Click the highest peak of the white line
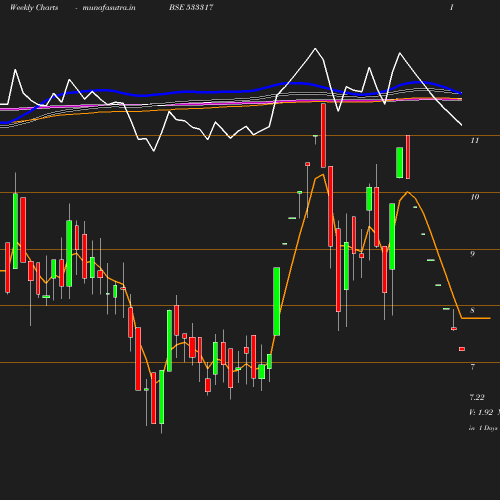This screenshot has width=500, height=500. coord(315,49)
